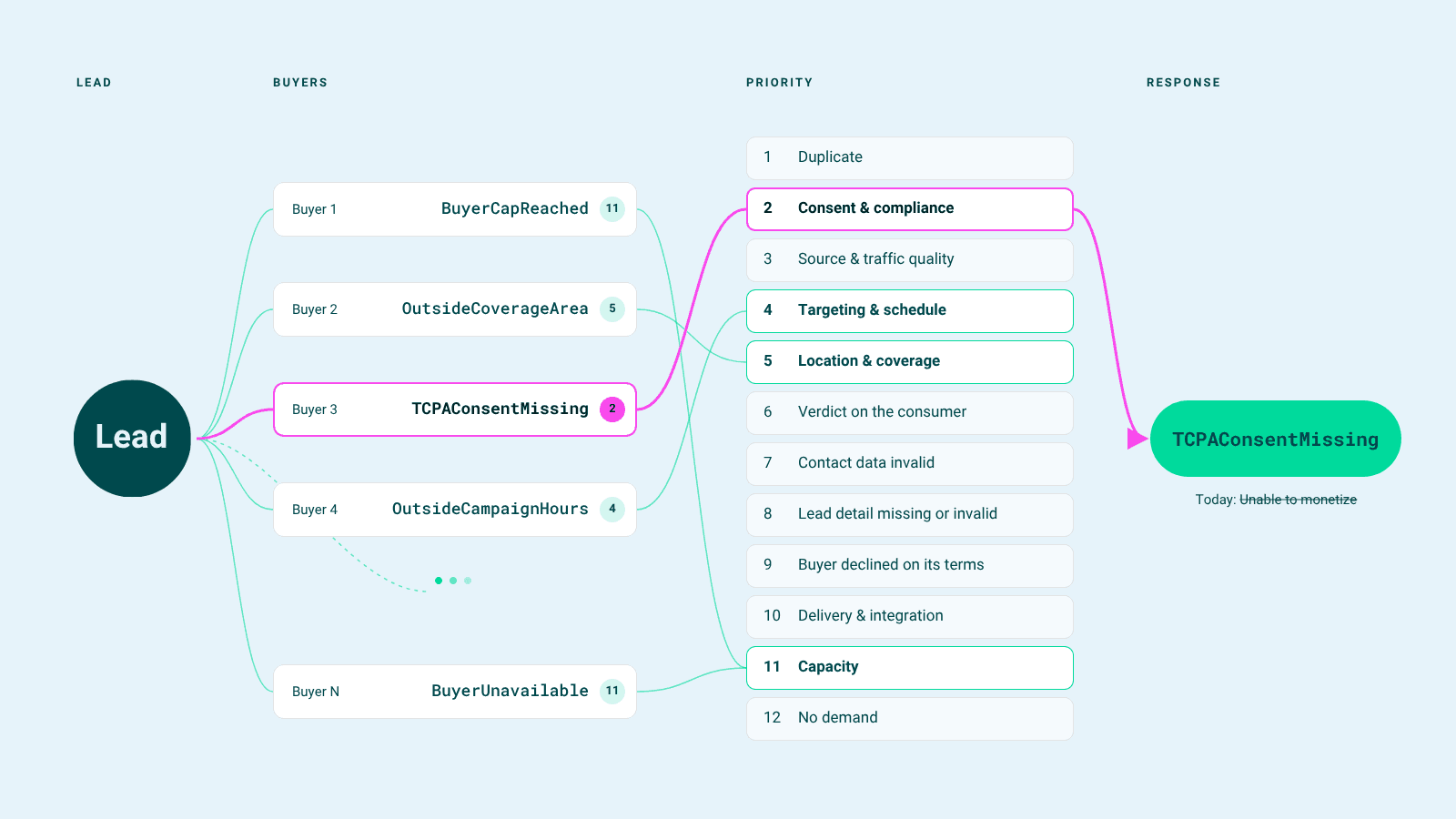Select priority row 1 Duplicate
Viewport: 1456px width, 819px height.
coord(910,158)
